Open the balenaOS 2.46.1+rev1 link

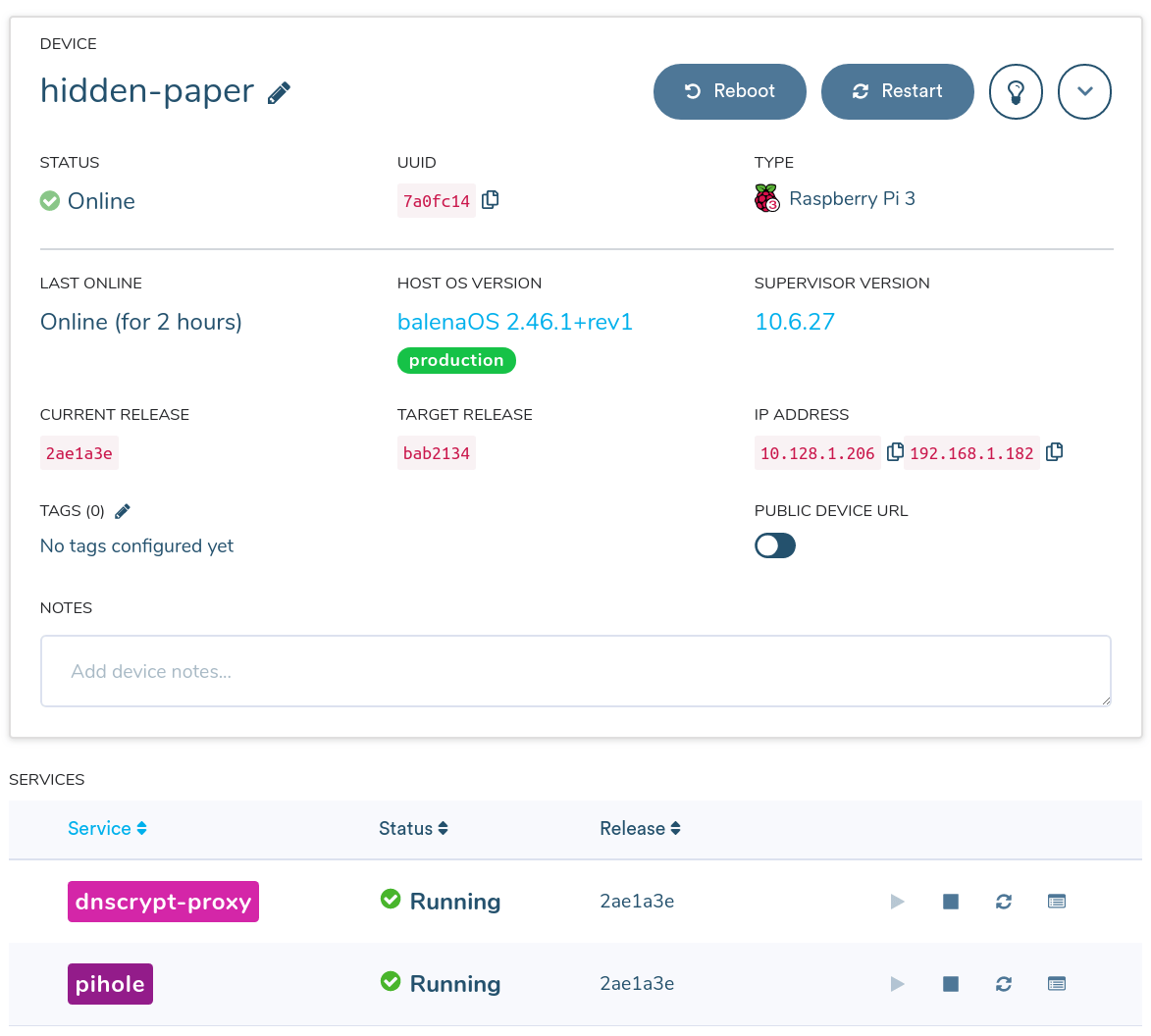514,322
